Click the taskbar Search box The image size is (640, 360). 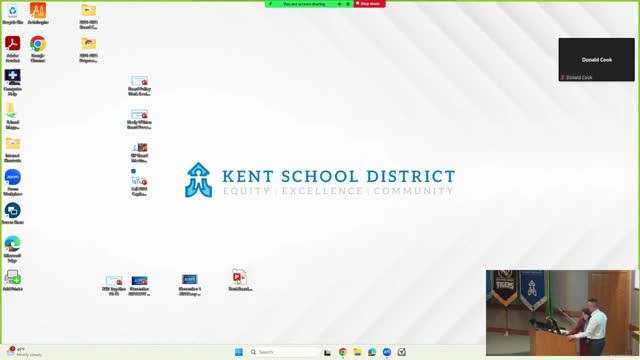[284, 352]
